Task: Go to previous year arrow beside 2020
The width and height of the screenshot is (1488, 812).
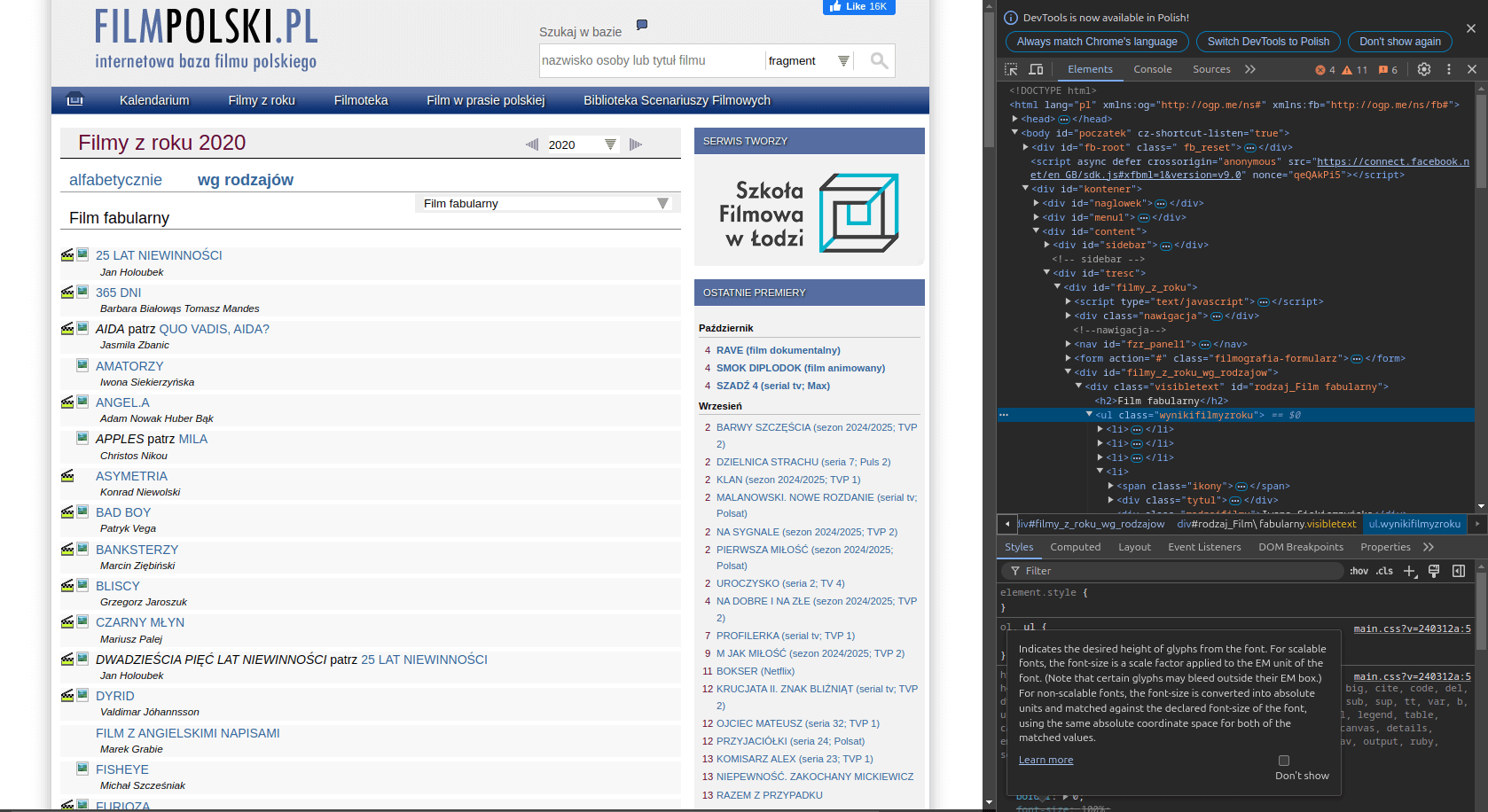Action: tap(532, 144)
